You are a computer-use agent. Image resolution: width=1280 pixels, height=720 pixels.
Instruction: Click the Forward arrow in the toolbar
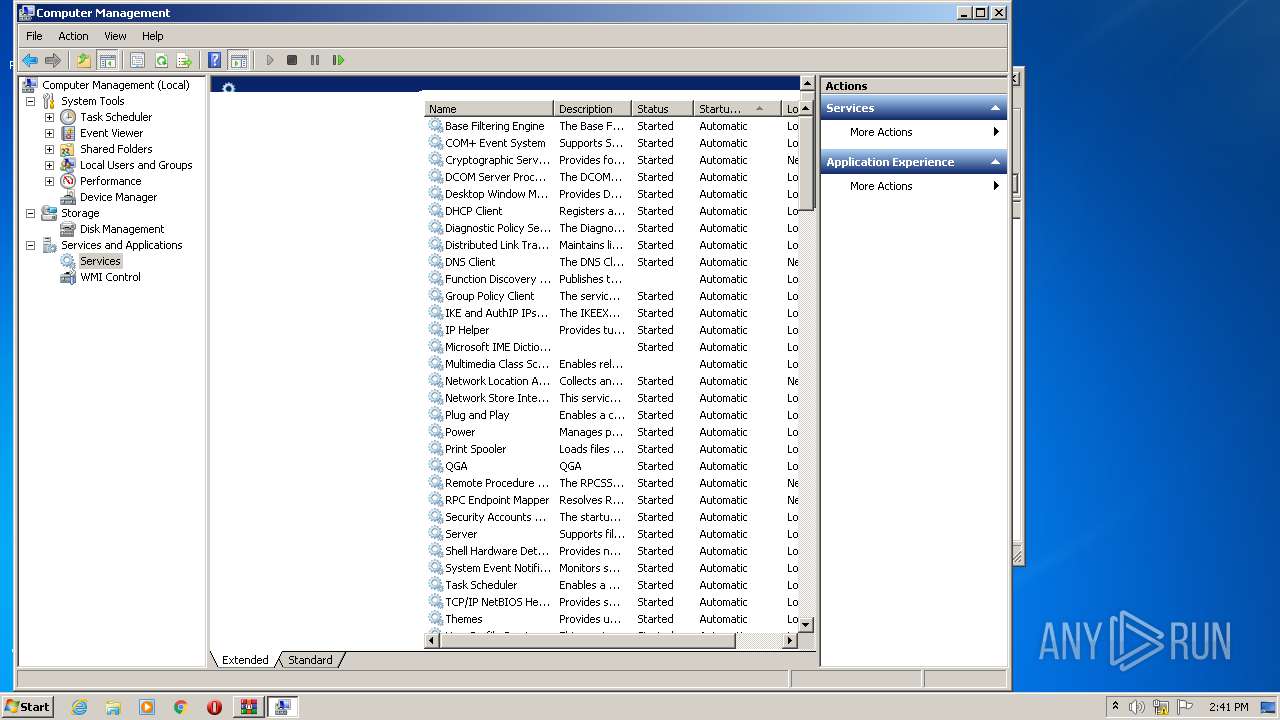click(53, 60)
